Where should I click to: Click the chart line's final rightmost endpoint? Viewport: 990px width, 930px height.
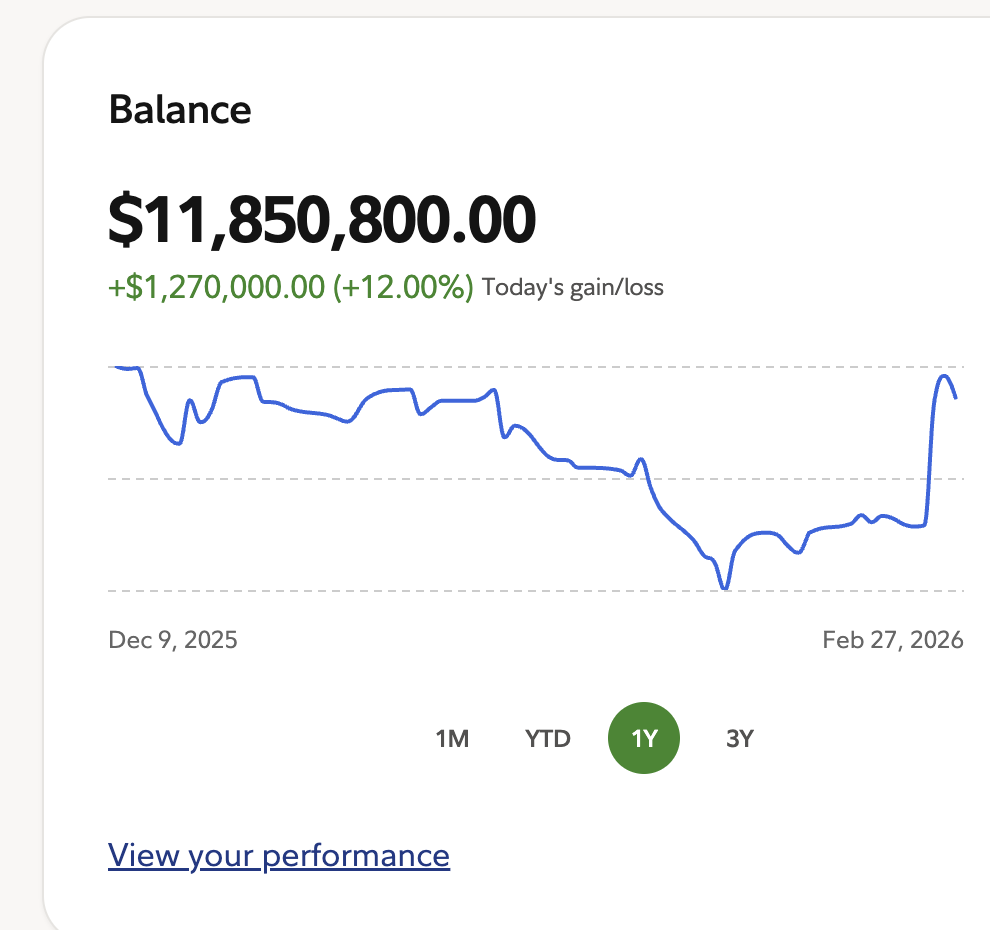tap(956, 398)
